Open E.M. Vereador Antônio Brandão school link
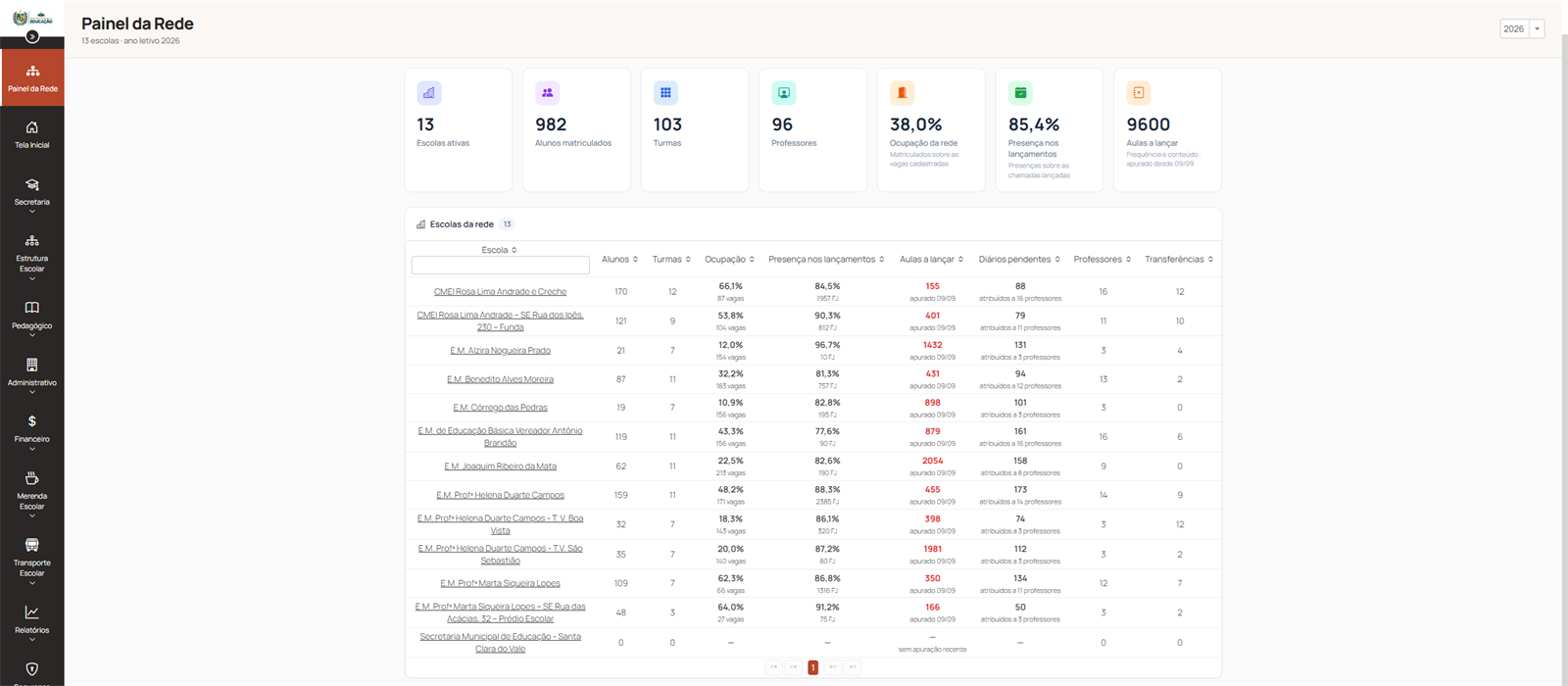 point(501,437)
